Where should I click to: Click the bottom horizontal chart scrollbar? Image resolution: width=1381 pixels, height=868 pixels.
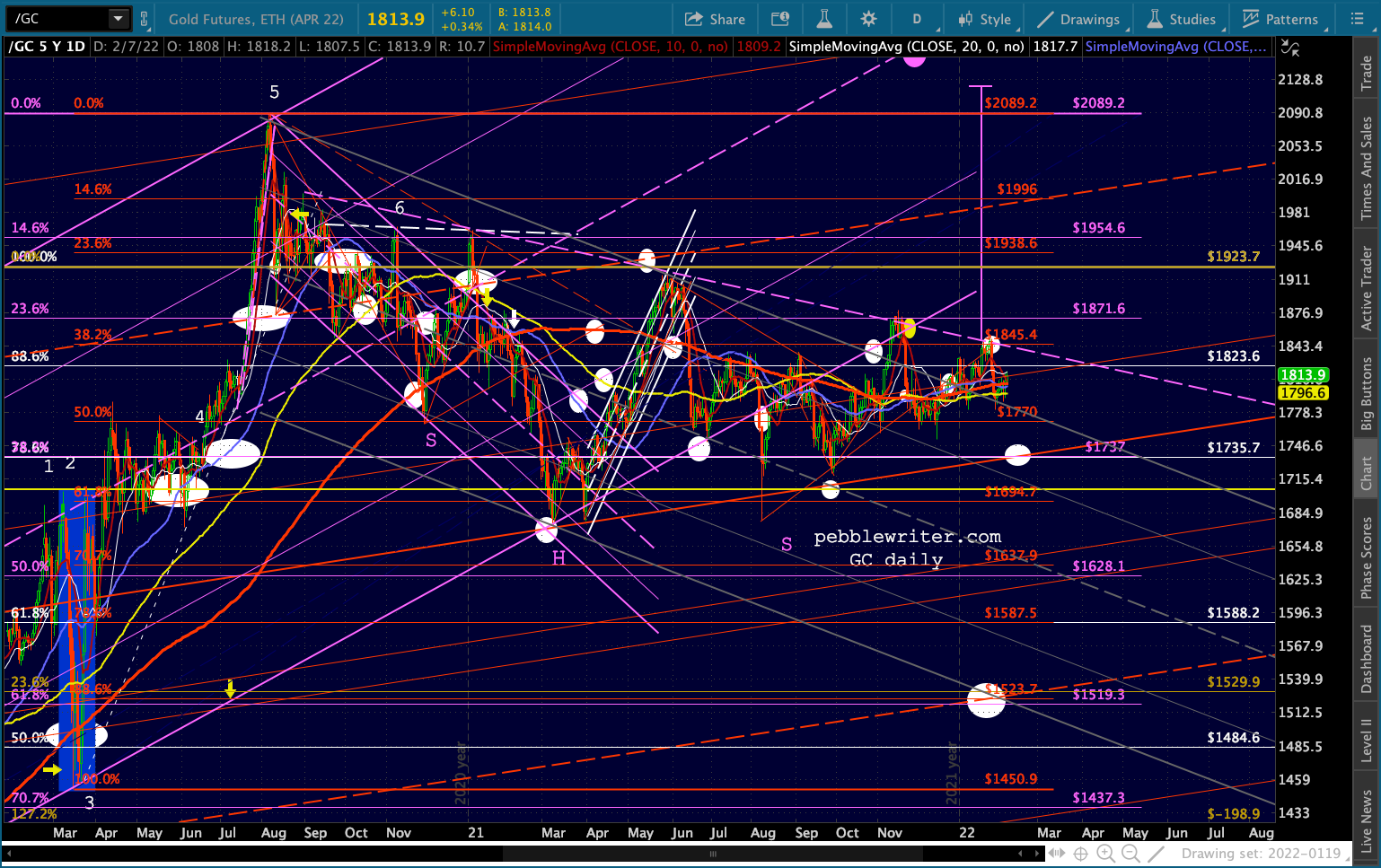[713, 854]
